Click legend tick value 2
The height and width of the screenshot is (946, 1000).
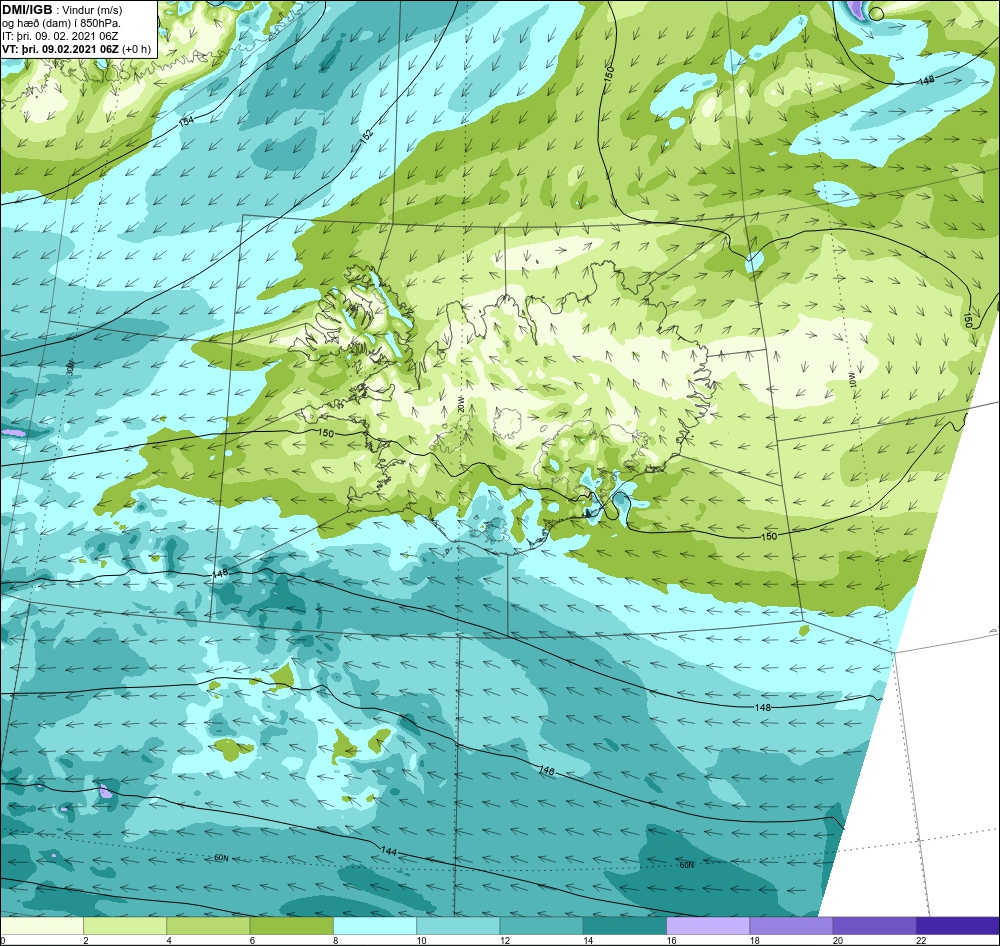click(x=85, y=940)
